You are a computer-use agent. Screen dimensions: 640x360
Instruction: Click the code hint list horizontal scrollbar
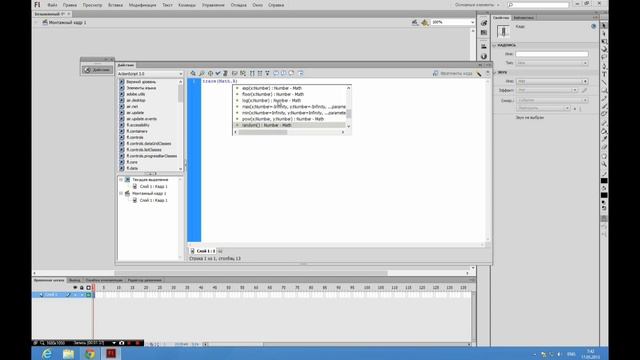(289, 132)
